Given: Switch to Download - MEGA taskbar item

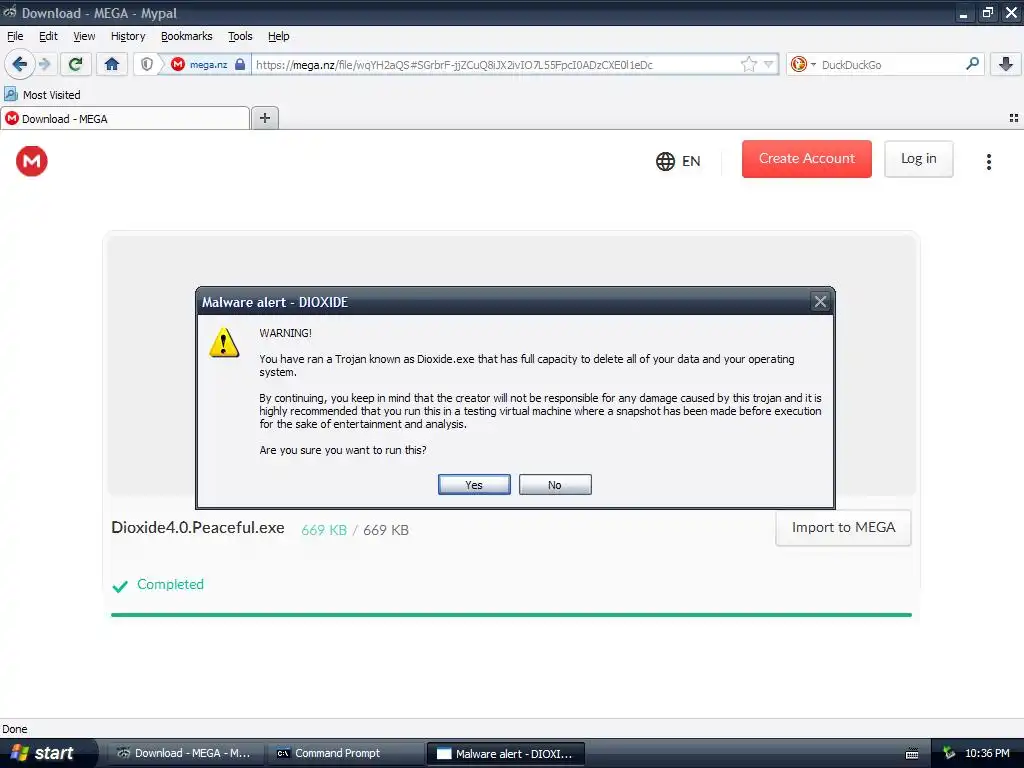Looking at the screenshot, I should click(186, 753).
